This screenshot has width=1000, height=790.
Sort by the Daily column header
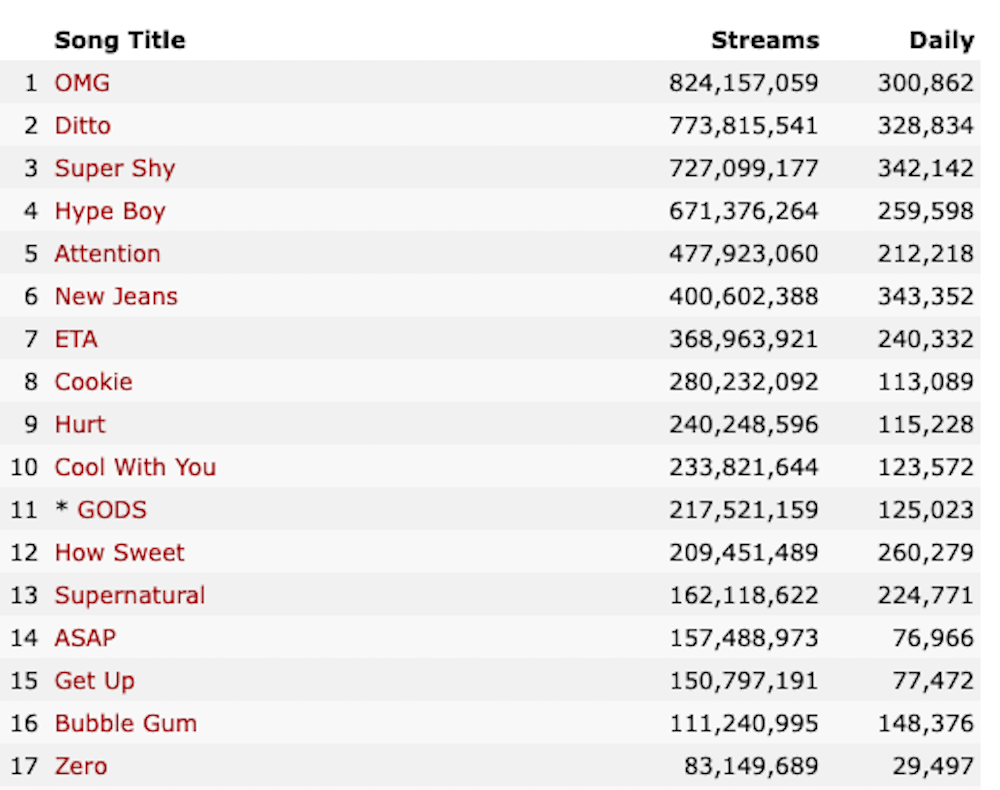click(942, 41)
